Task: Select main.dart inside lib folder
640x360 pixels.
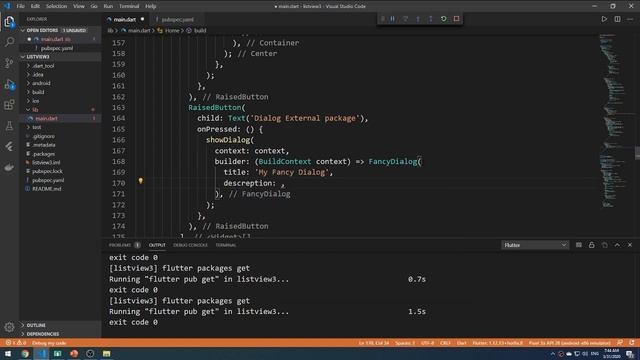Action: pos(60,118)
